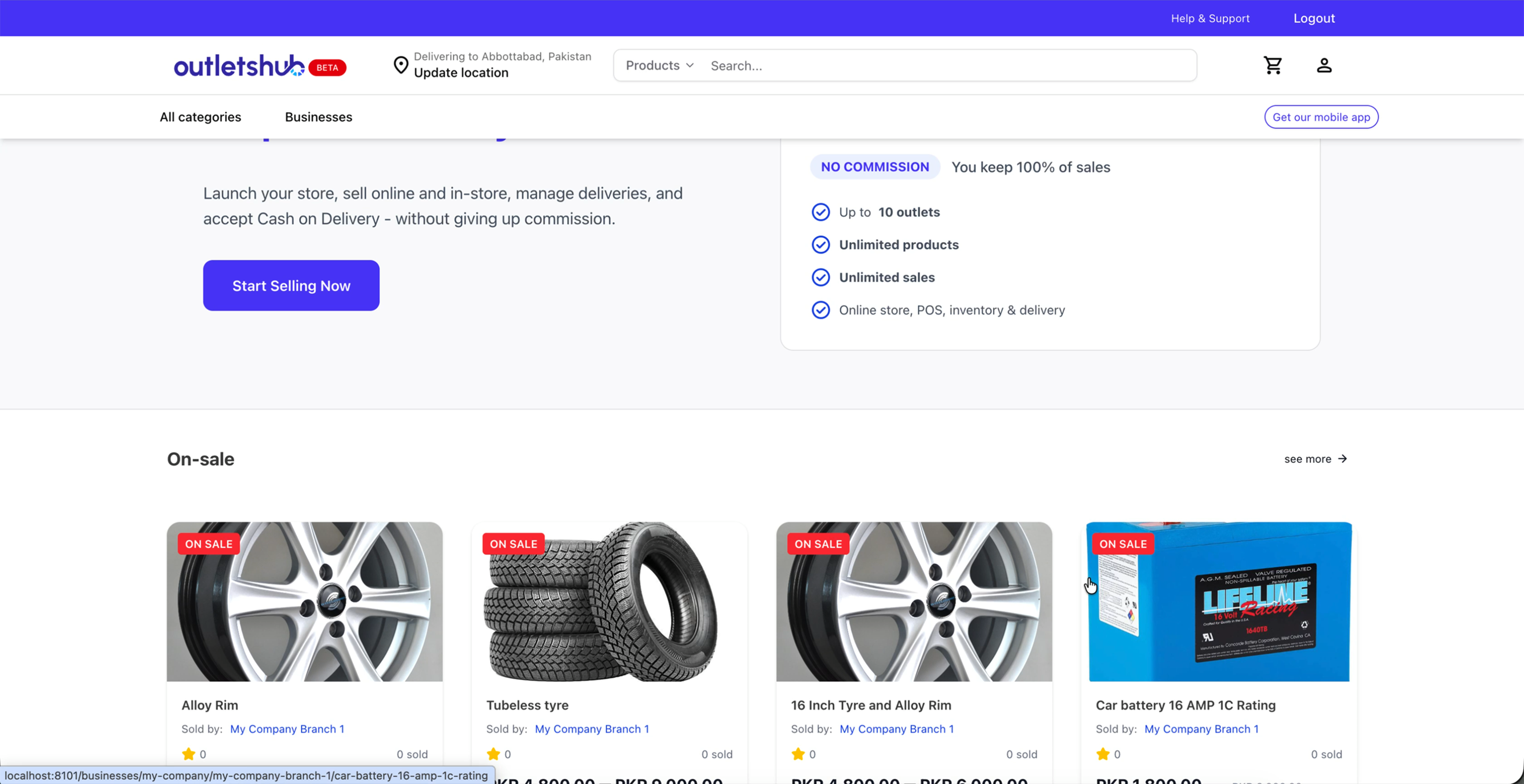
Task: Click the BETA badge beside the logo
Action: (x=327, y=68)
